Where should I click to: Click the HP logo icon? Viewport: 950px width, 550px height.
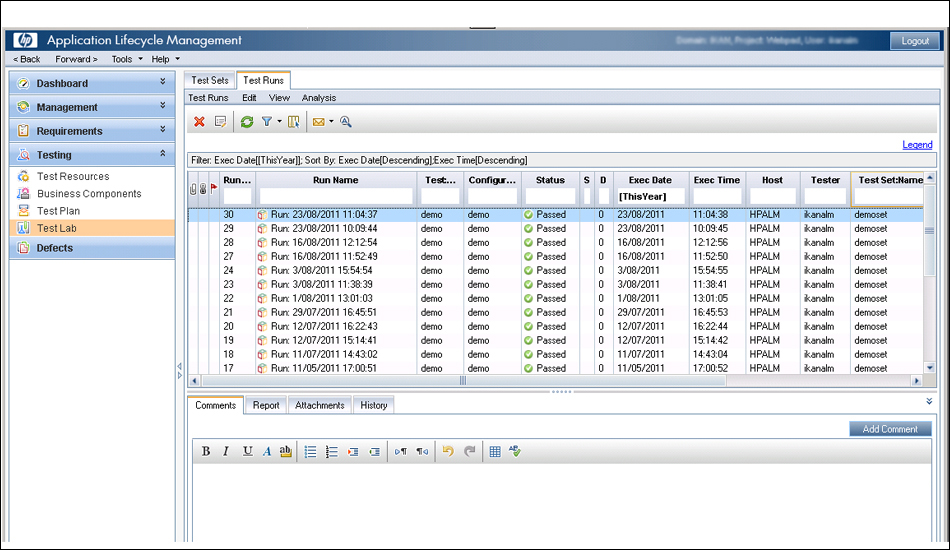[x=25, y=40]
